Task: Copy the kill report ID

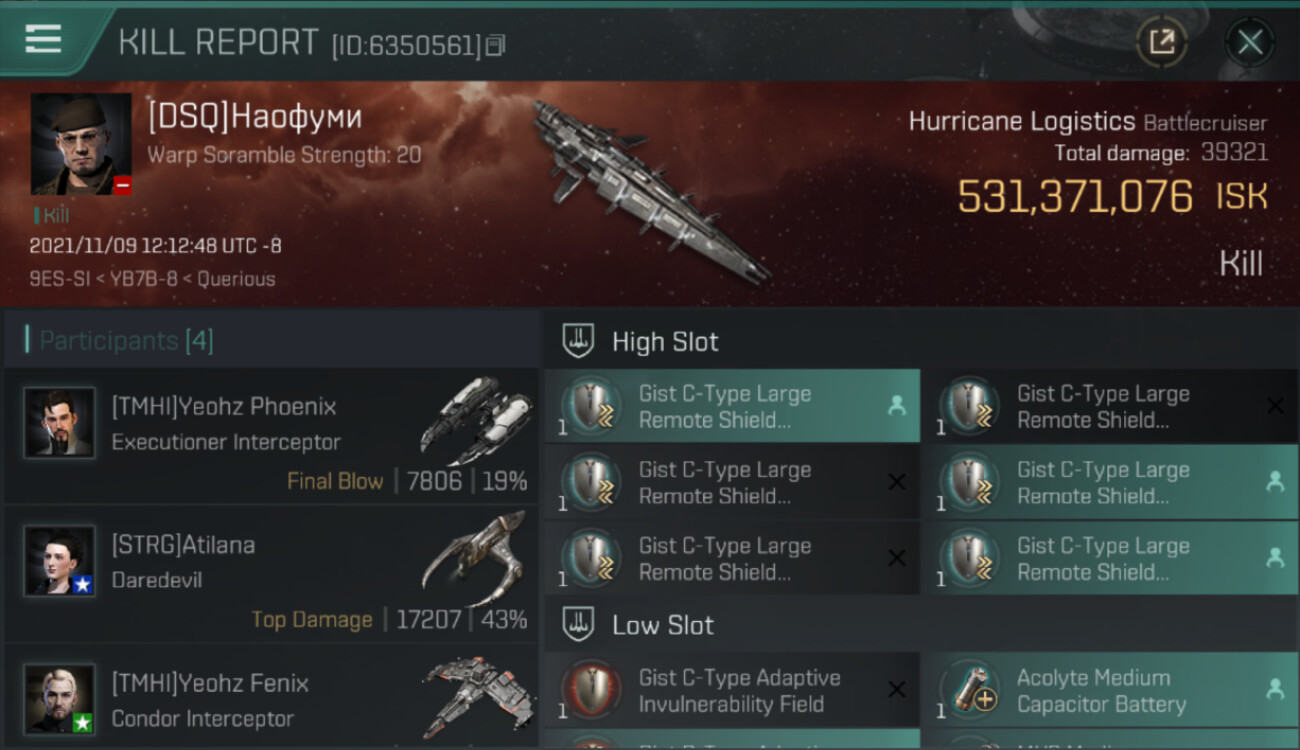Action: 496,45
